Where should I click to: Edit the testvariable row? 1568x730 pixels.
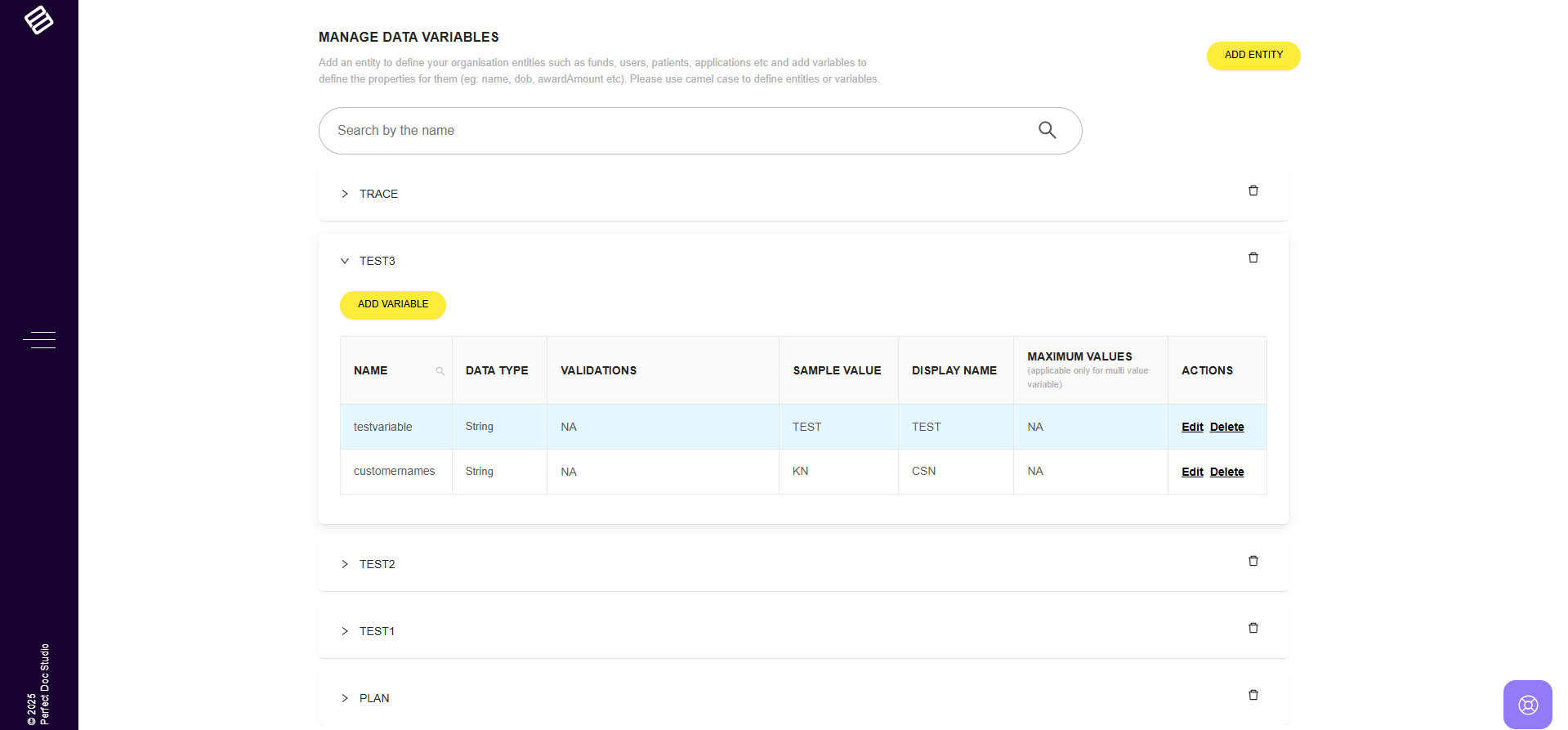click(1192, 427)
